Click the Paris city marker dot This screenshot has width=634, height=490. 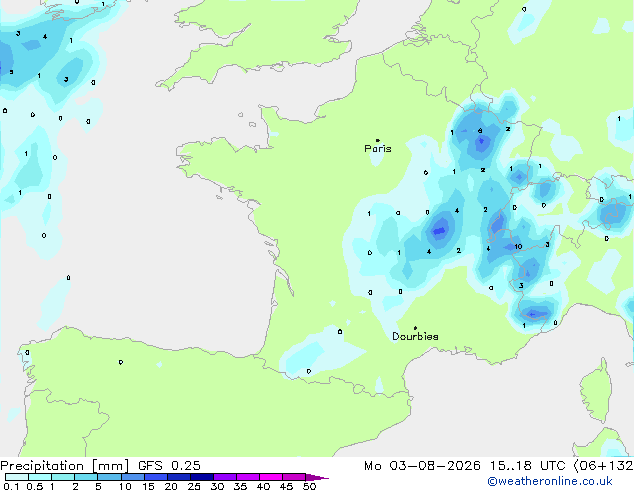point(378,140)
